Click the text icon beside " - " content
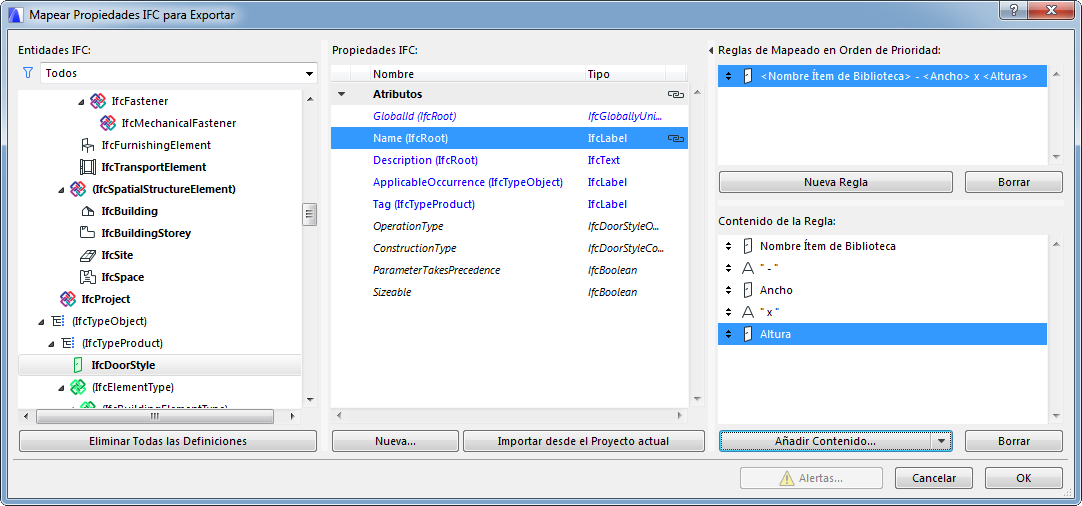Image resolution: width=1082 pixels, height=506 pixels. point(747,268)
